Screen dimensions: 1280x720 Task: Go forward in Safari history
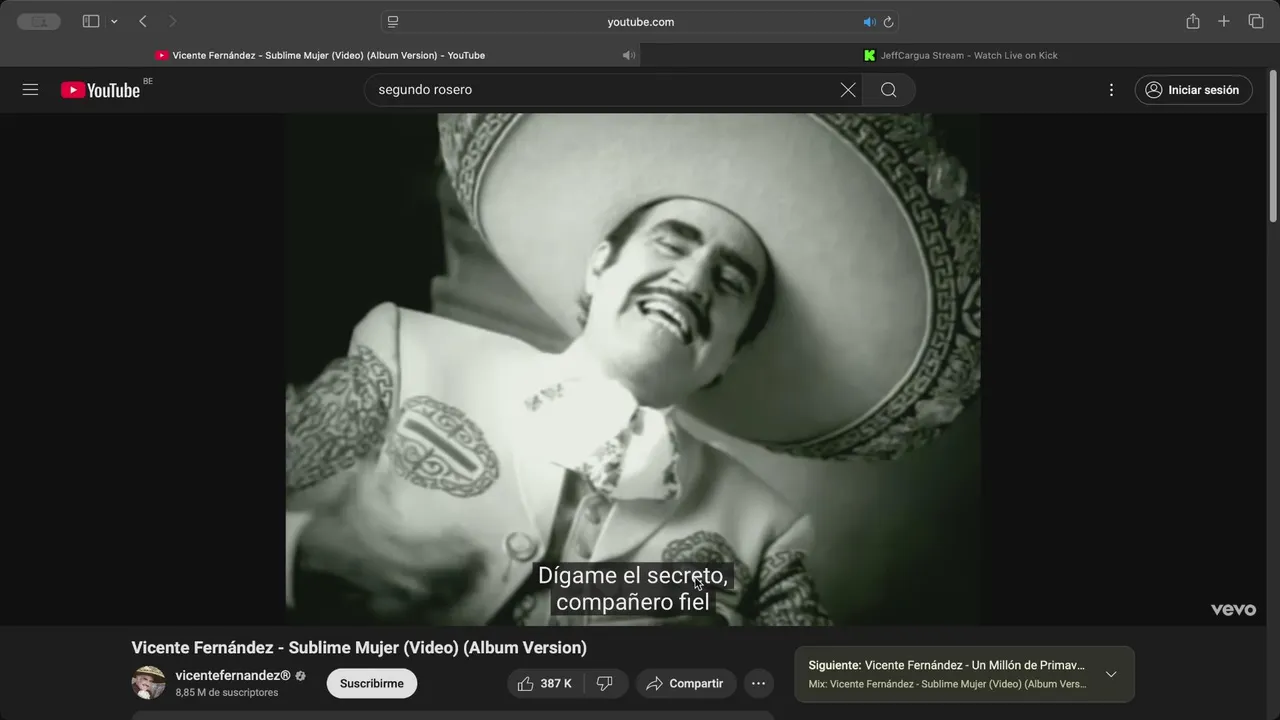[172, 21]
